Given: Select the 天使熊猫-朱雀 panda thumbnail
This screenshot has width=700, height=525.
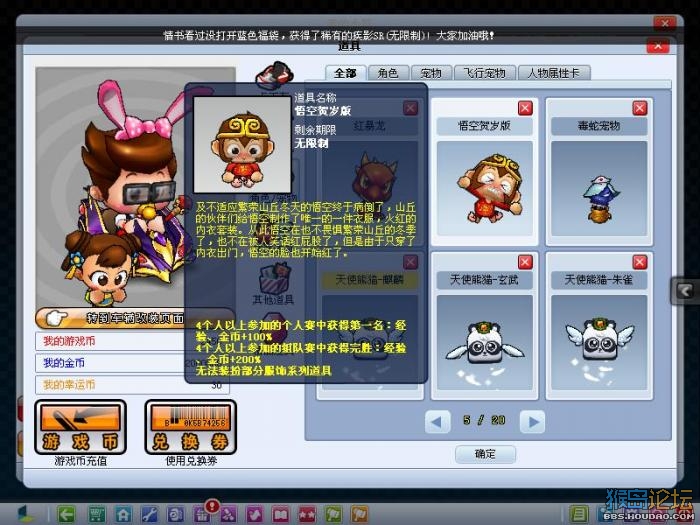Looking at the screenshot, I should click(599, 342).
